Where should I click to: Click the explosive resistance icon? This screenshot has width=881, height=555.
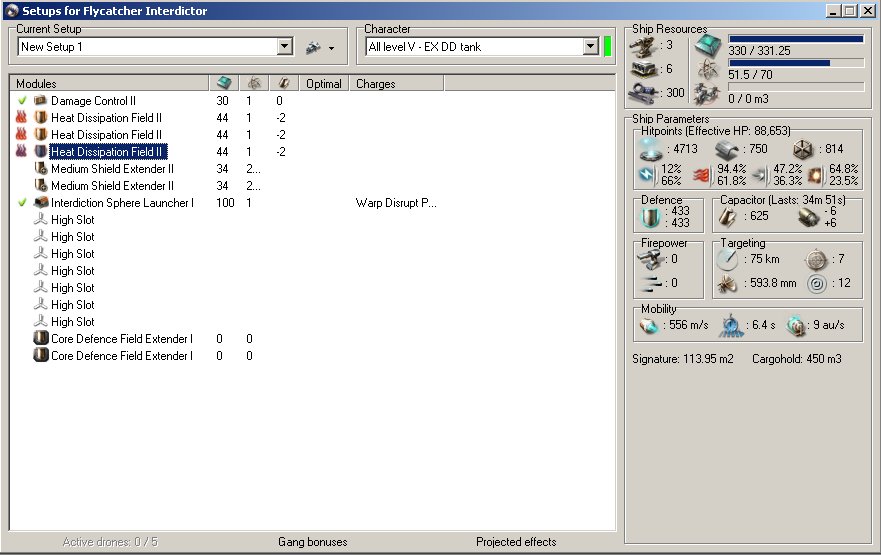tap(815, 176)
